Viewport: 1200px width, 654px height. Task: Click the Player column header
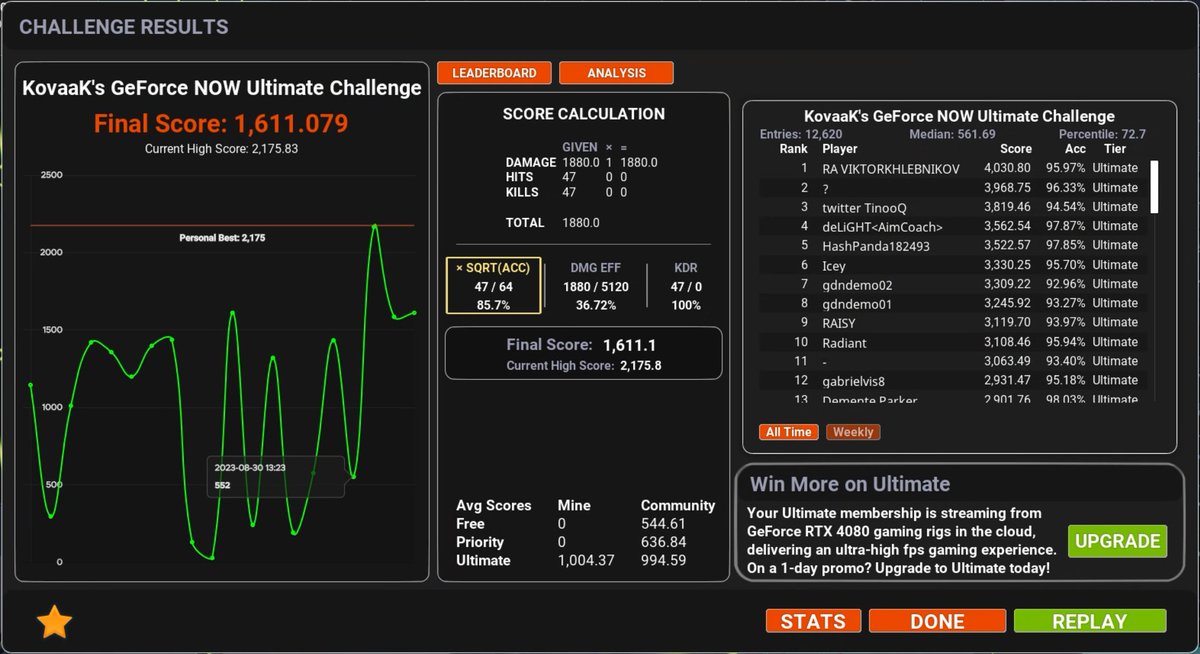840,148
